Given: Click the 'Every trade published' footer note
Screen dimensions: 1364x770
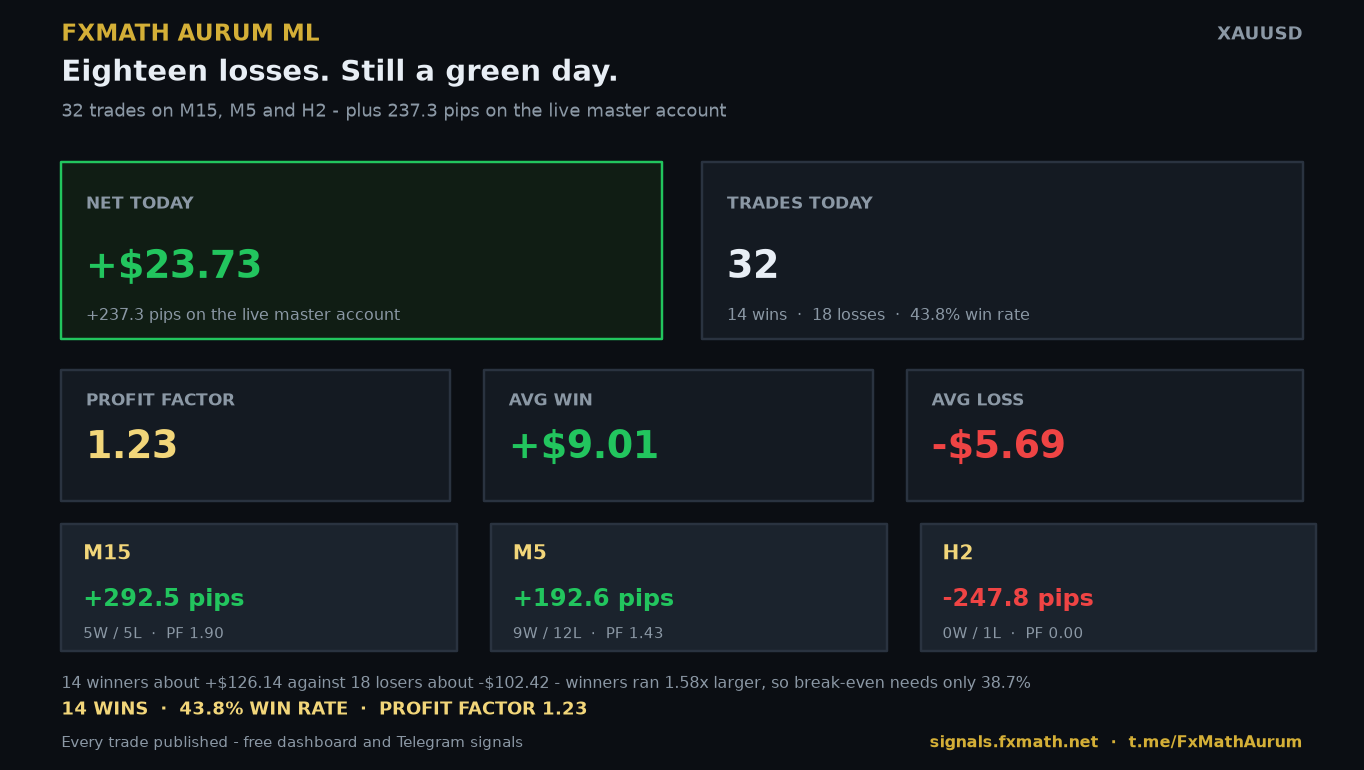Looking at the screenshot, I should pyautogui.click(x=292, y=743).
